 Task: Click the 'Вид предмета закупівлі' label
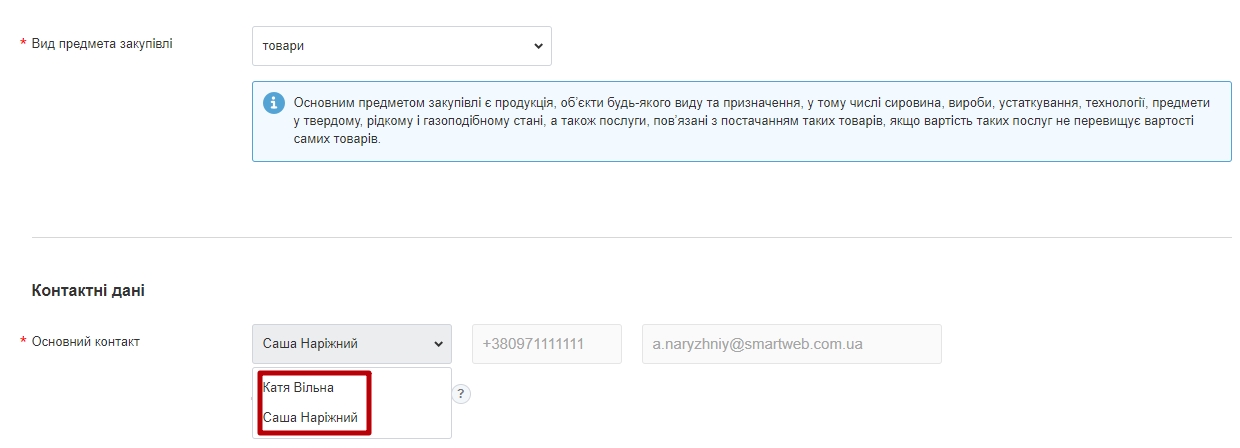pos(102,44)
